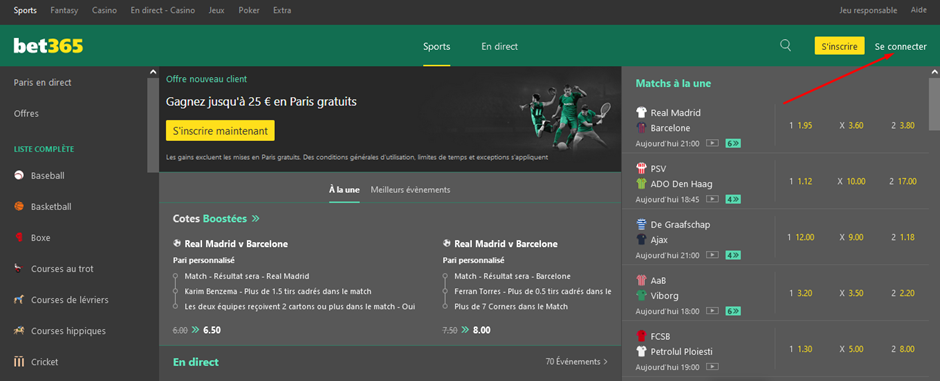Click ADO Den Haag shirt icon
The height and width of the screenshot is (381, 940).
(641, 184)
